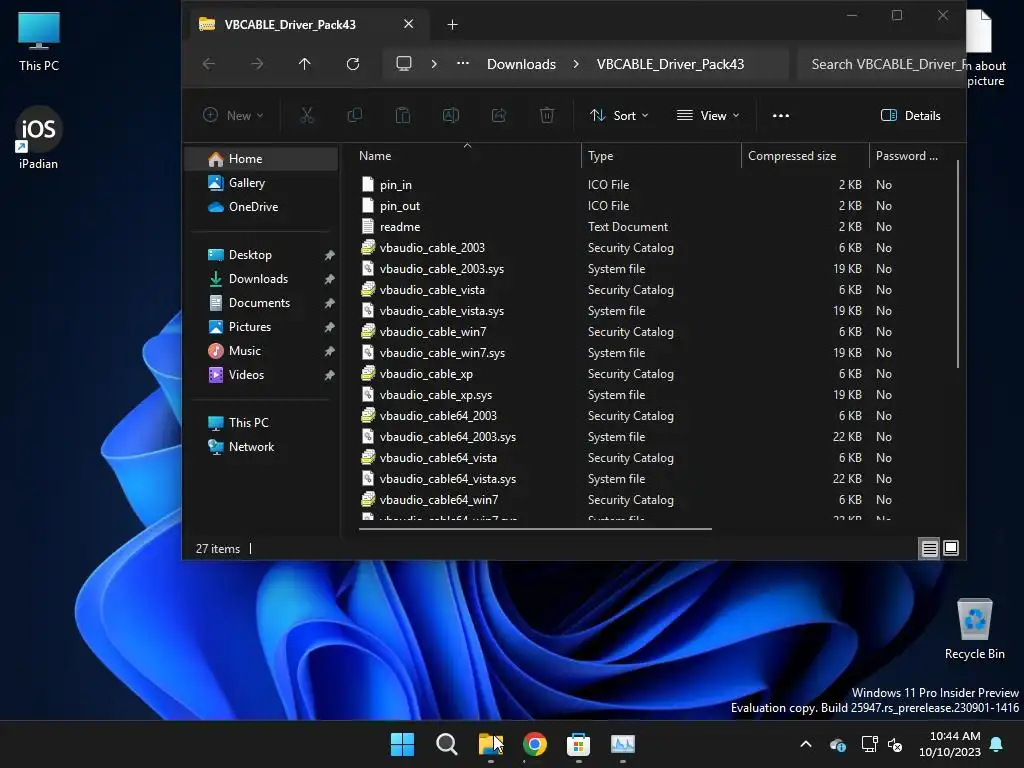Toggle the Details pane

coord(911,116)
